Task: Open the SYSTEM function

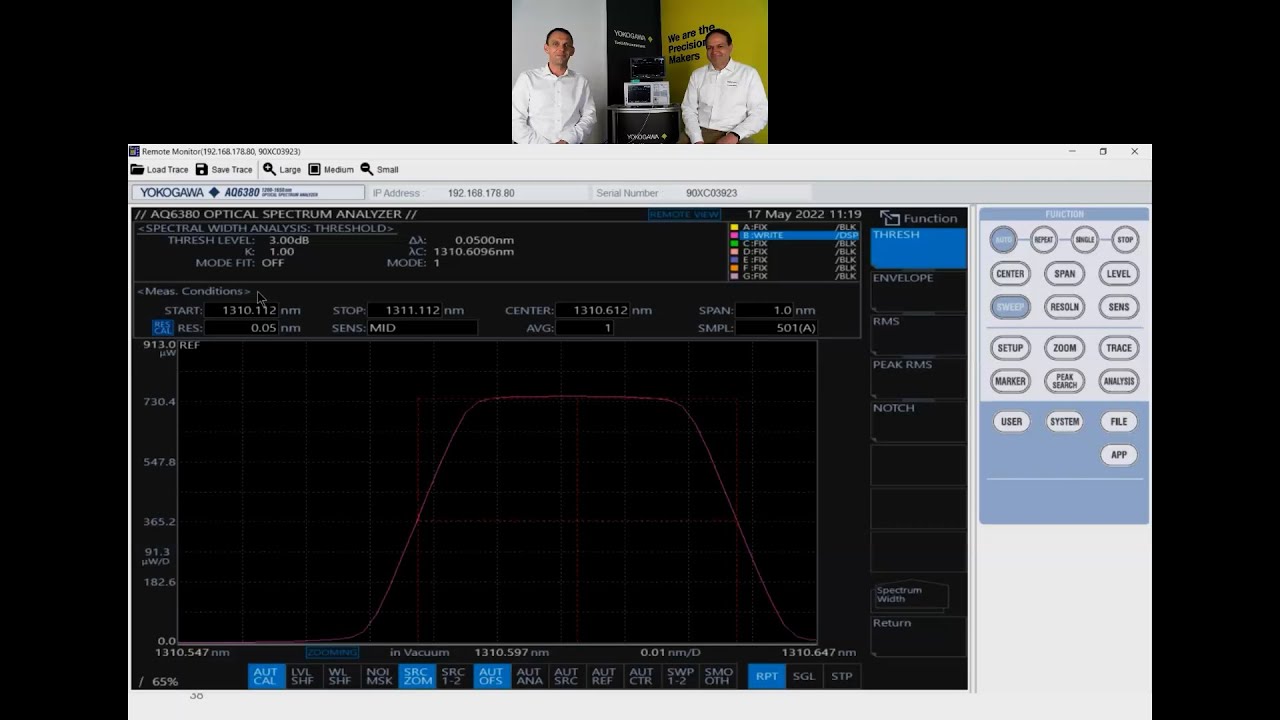Action: pos(1065,422)
